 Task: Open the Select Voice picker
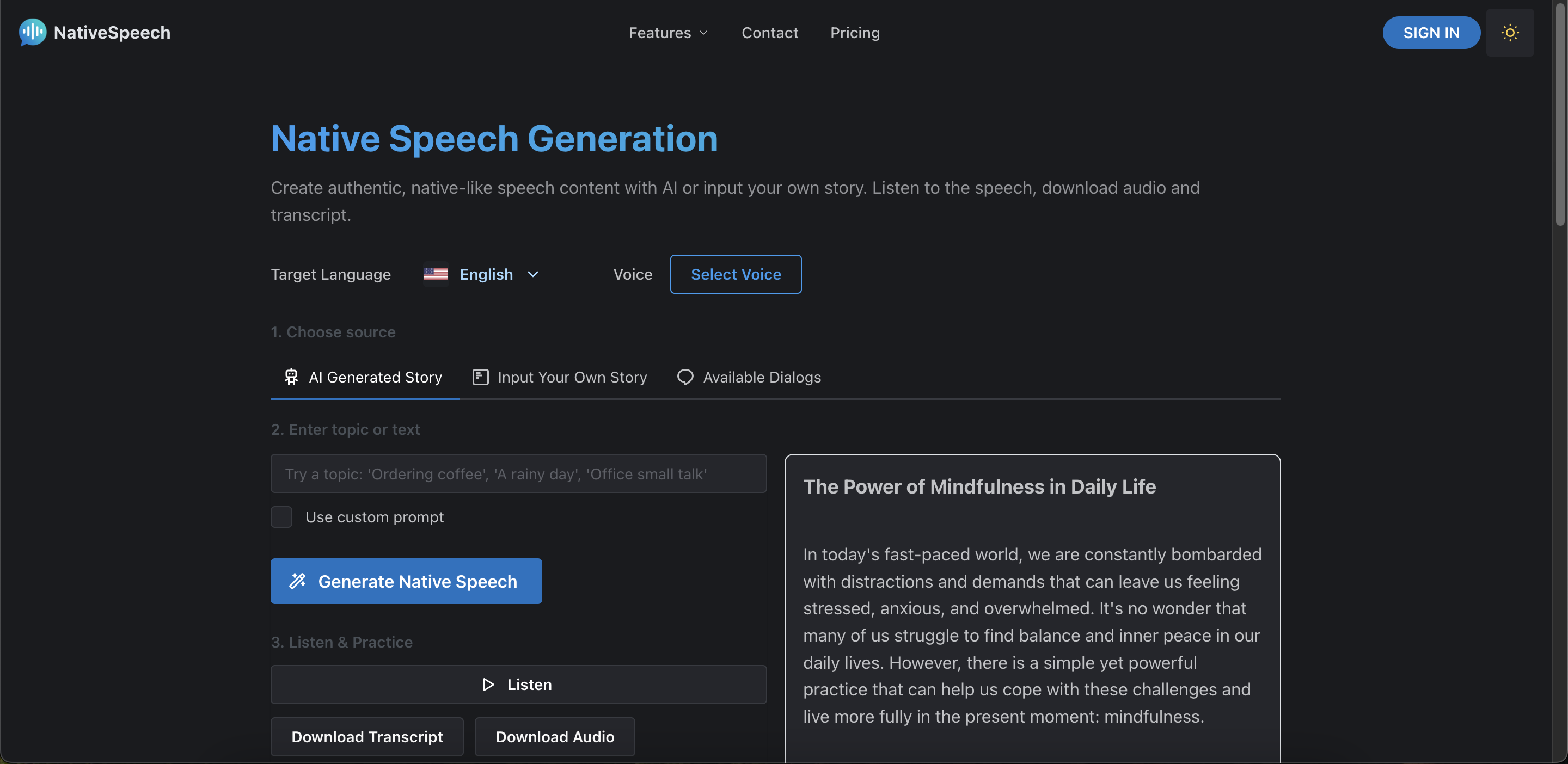(x=736, y=274)
